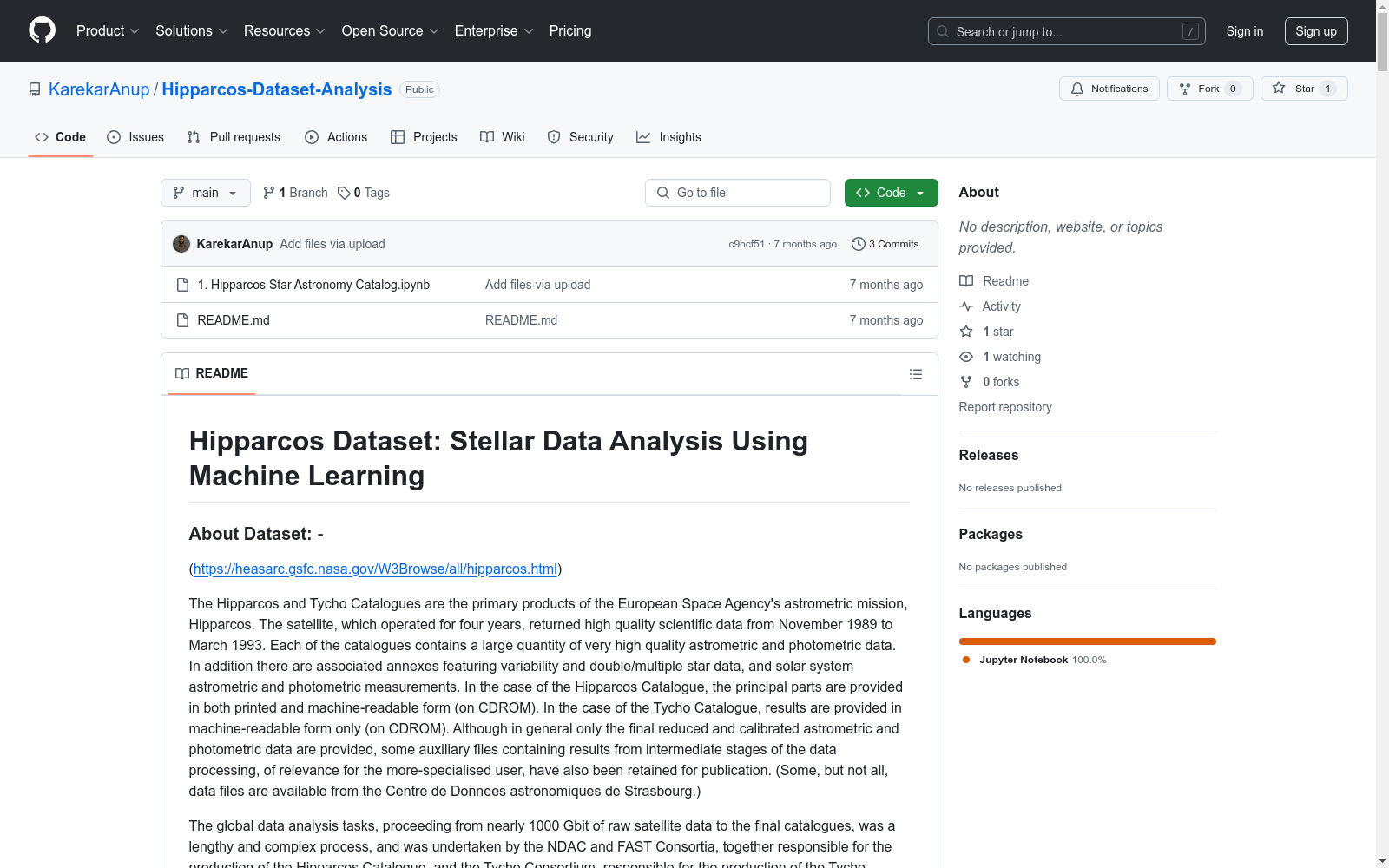This screenshot has width=1389, height=868.
Task: View the 3 Commits history
Action: coord(885,244)
